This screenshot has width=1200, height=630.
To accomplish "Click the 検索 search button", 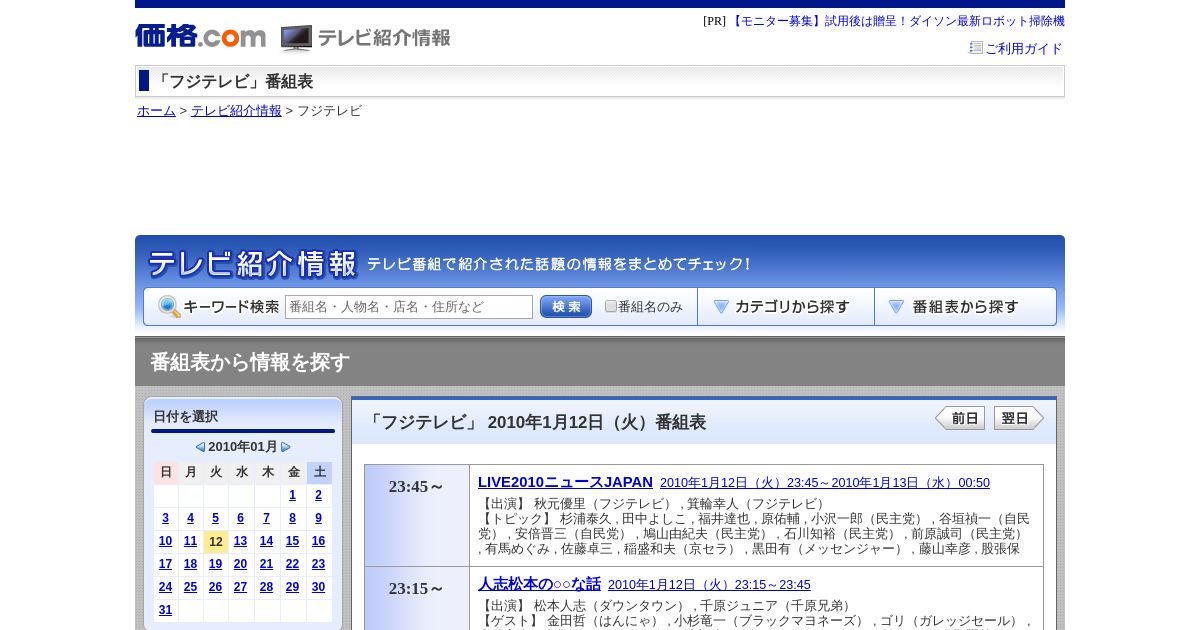I will [x=566, y=307].
